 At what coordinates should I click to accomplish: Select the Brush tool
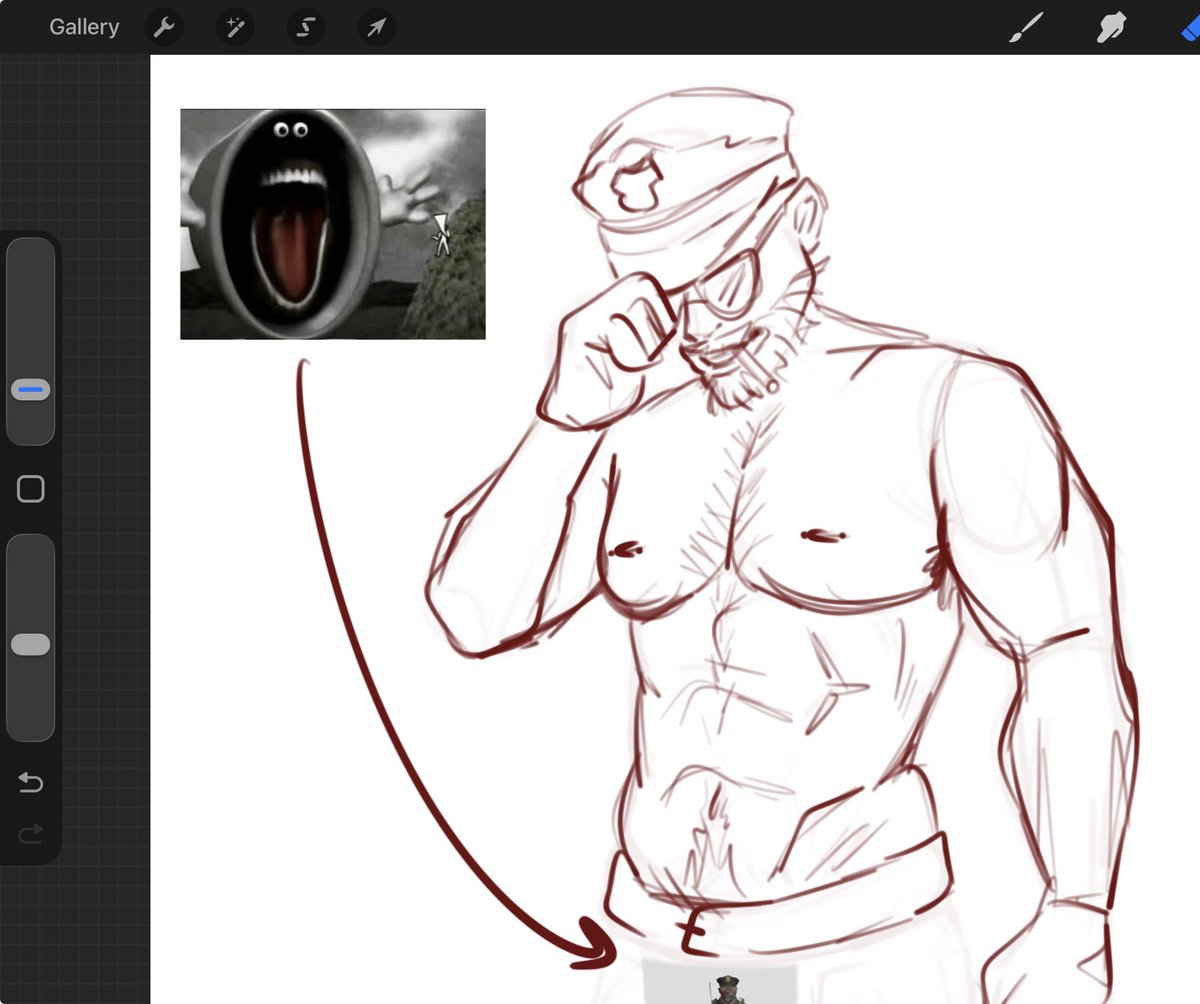[x=1026, y=27]
